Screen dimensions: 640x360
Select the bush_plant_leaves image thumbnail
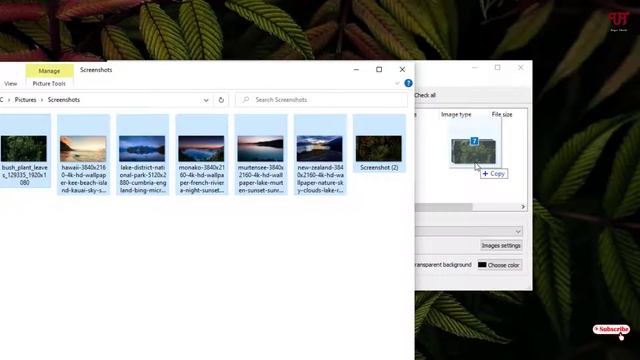24,149
